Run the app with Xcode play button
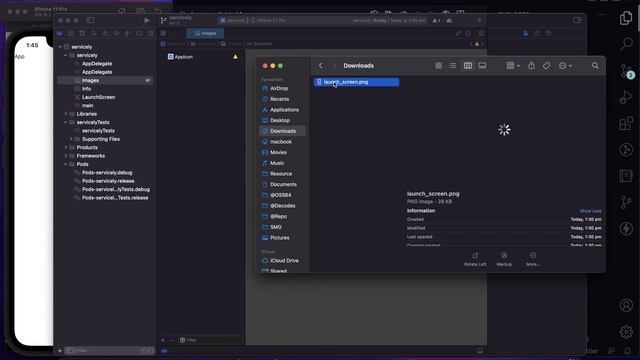 click(x=147, y=20)
